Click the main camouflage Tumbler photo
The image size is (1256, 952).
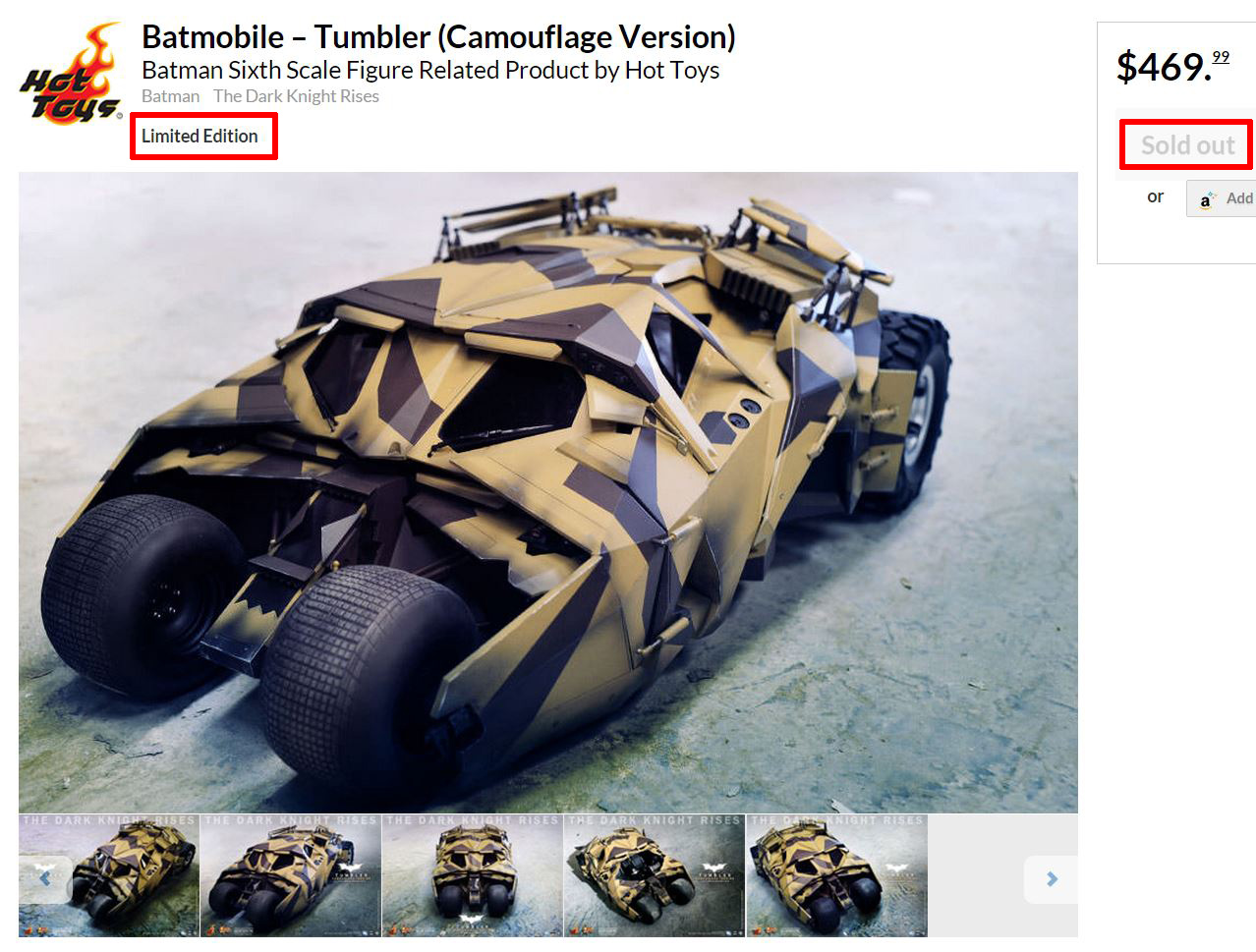[548, 492]
